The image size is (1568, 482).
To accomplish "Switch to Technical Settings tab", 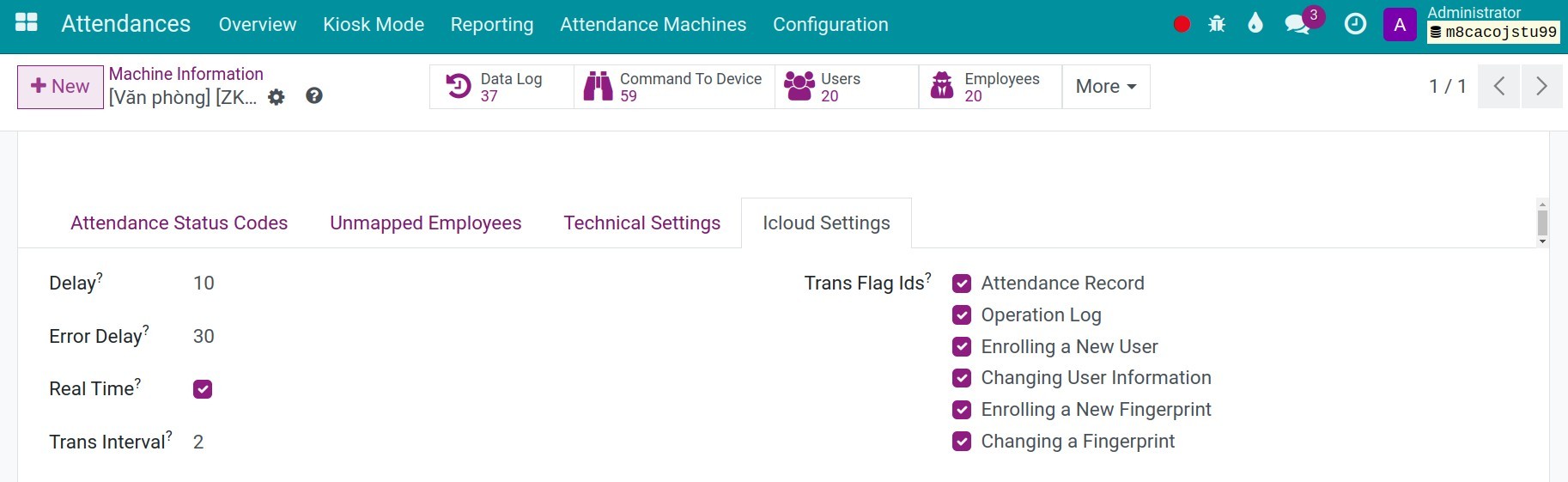I will pyautogui.click(x=642, y=223).
